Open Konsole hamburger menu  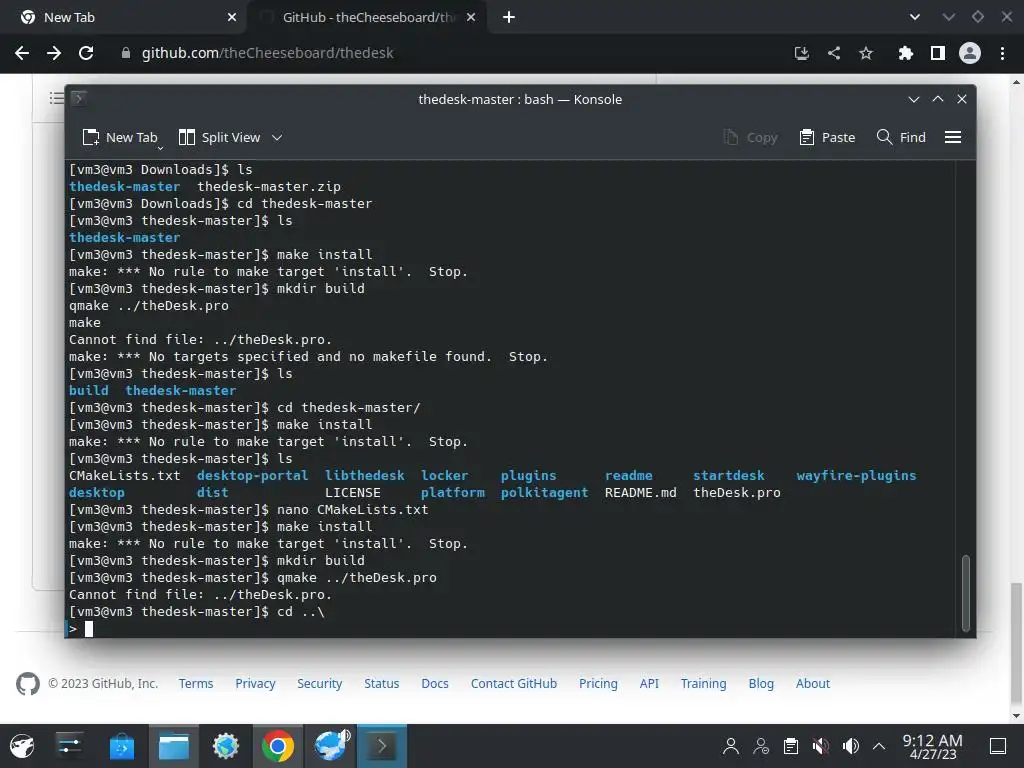coord(953,137)
